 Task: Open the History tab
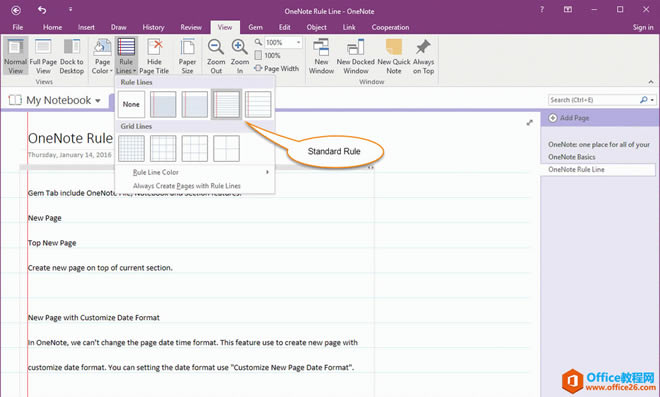click(x=153, y=27)
